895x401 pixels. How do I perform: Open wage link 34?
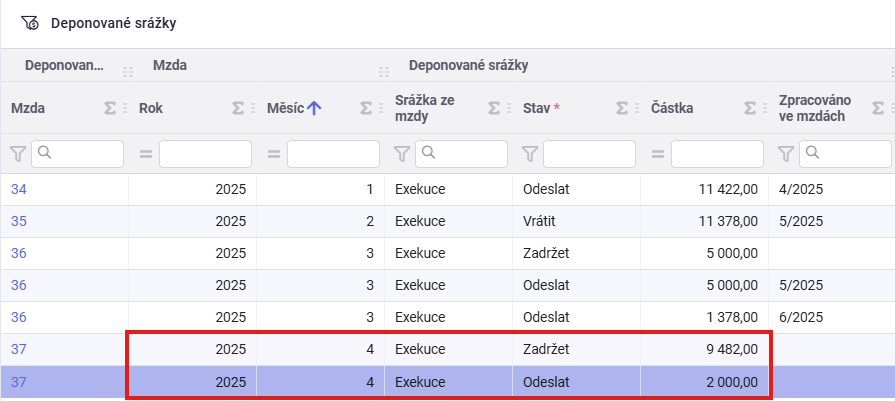click(x=18, y=188)
